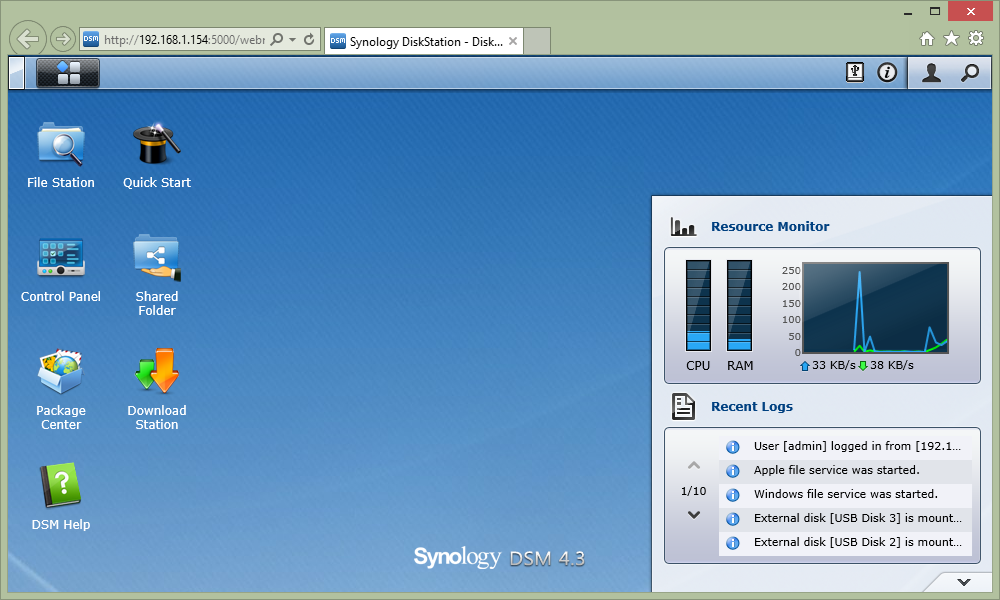Viewport: 1000px width, 600px height.
Task: Click the browser Forward button
Action: [x=62, y=39]
